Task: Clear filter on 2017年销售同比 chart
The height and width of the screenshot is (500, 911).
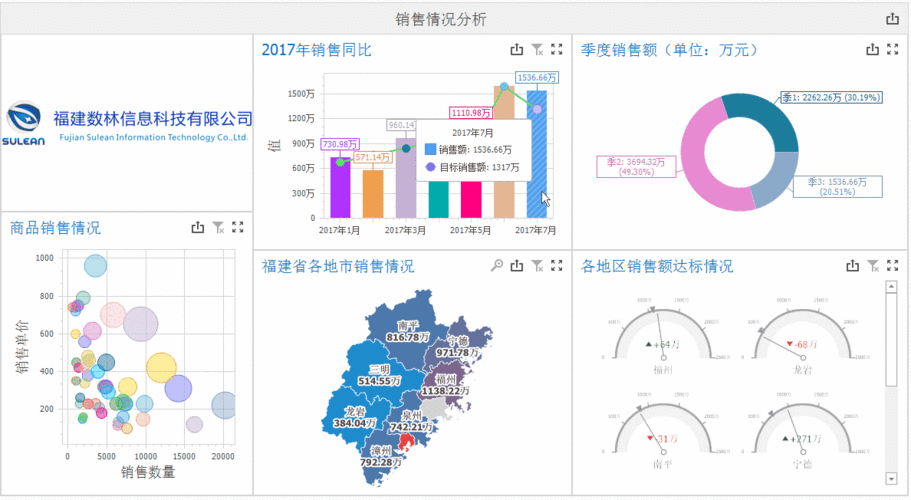Action: [537, 49]
